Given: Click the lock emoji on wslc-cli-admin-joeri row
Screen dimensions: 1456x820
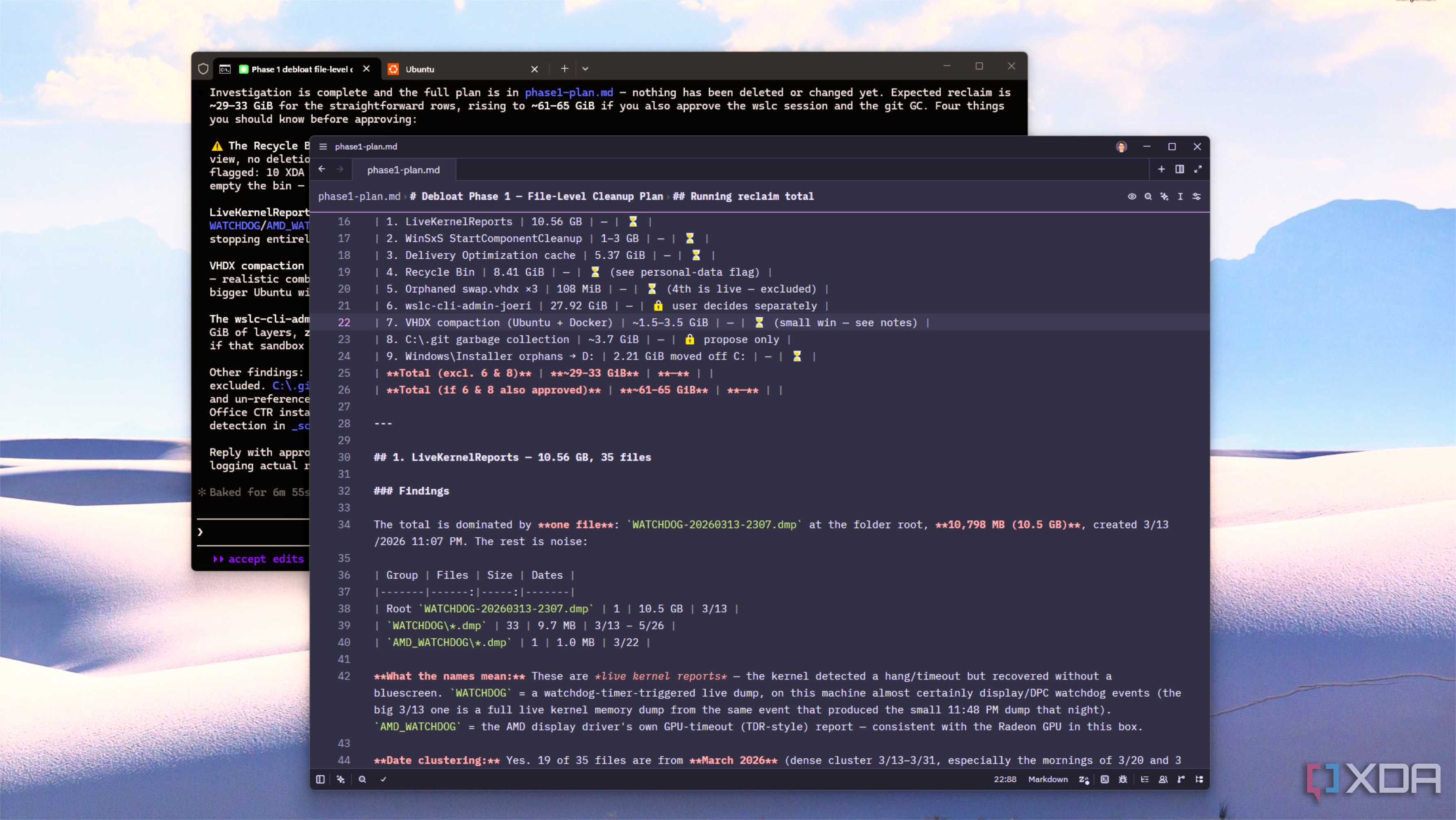Looking at the screenshot, I should tap(658, 305).
